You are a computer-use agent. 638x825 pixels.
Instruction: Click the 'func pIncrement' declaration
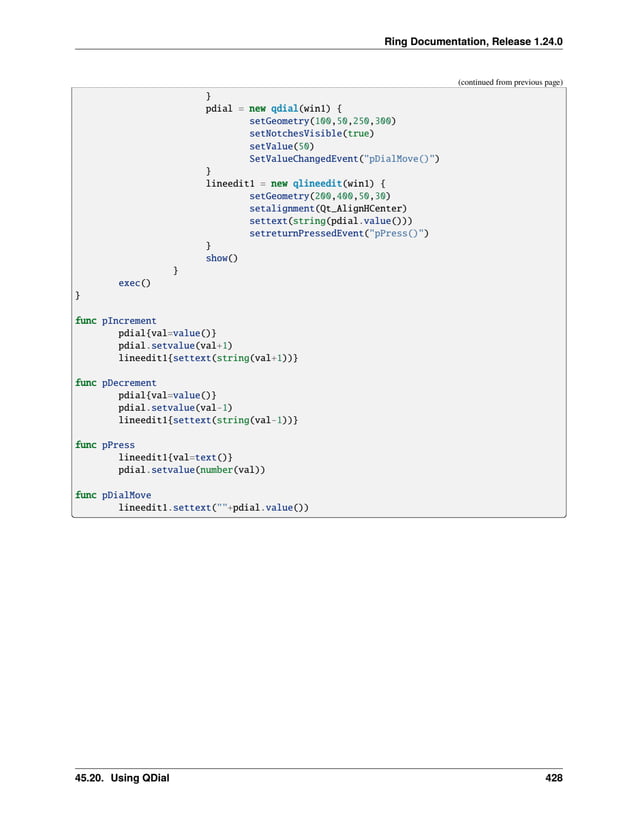coord(115,320)
